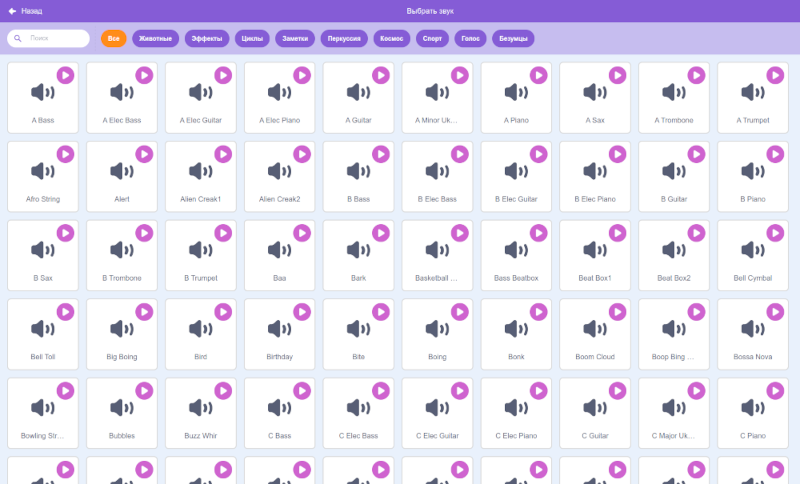Viewport: 800px width, 484px height.
Task: Select the Bossa Nova sound tile
Action: [x=753, y=334]
